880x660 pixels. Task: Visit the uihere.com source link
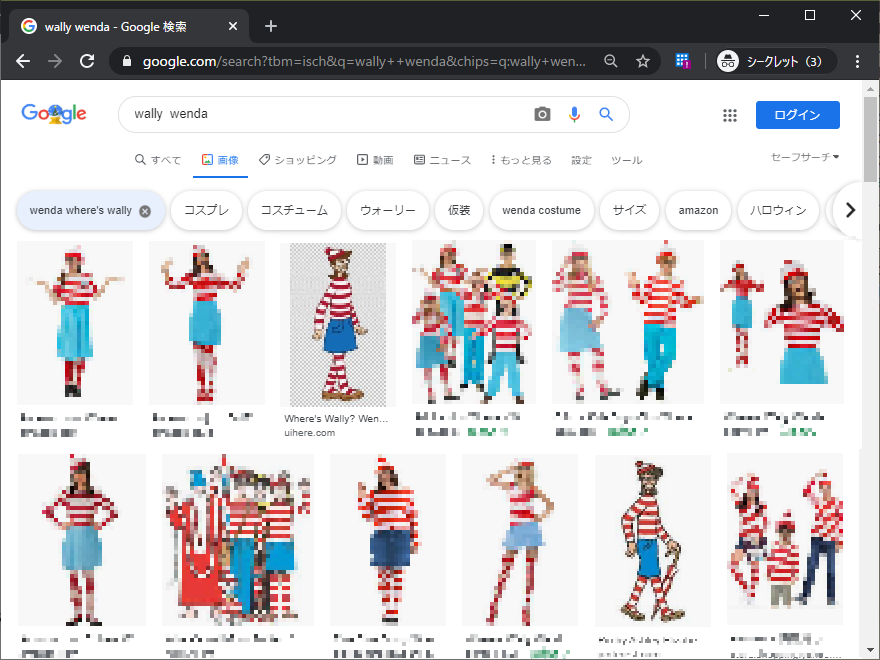pyautogui.click(x=310, y=433)
